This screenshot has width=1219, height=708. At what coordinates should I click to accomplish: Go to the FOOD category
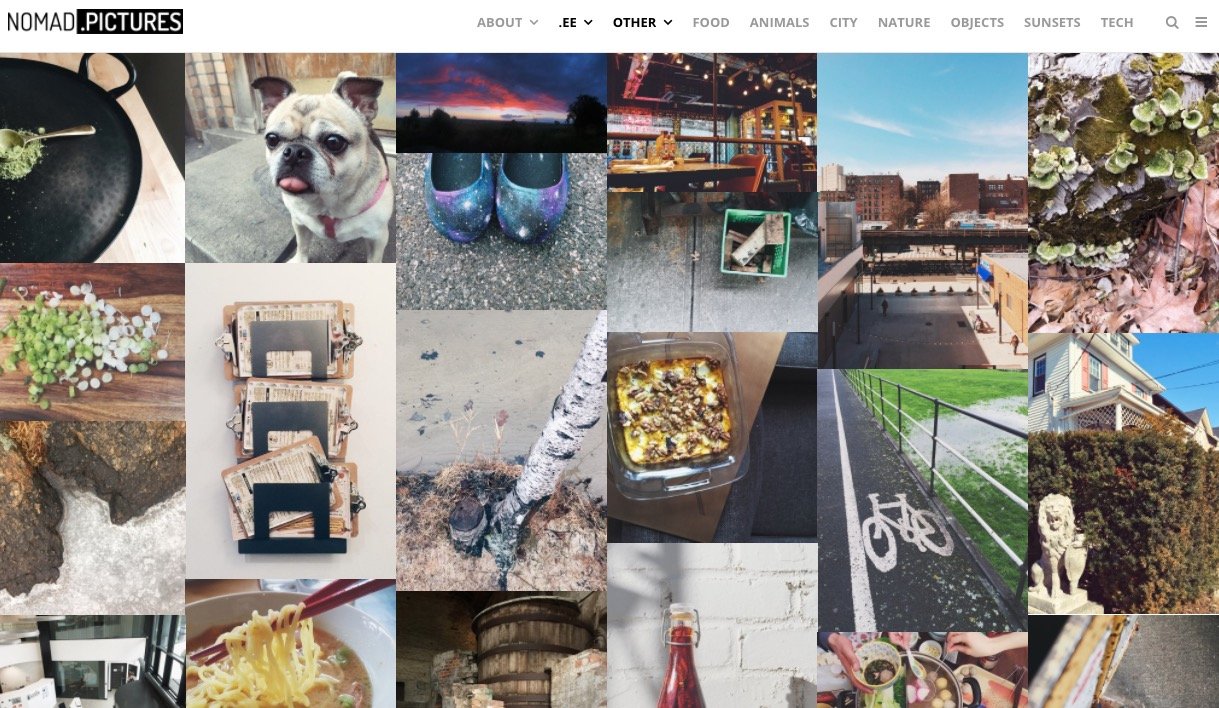coord(711,22)
